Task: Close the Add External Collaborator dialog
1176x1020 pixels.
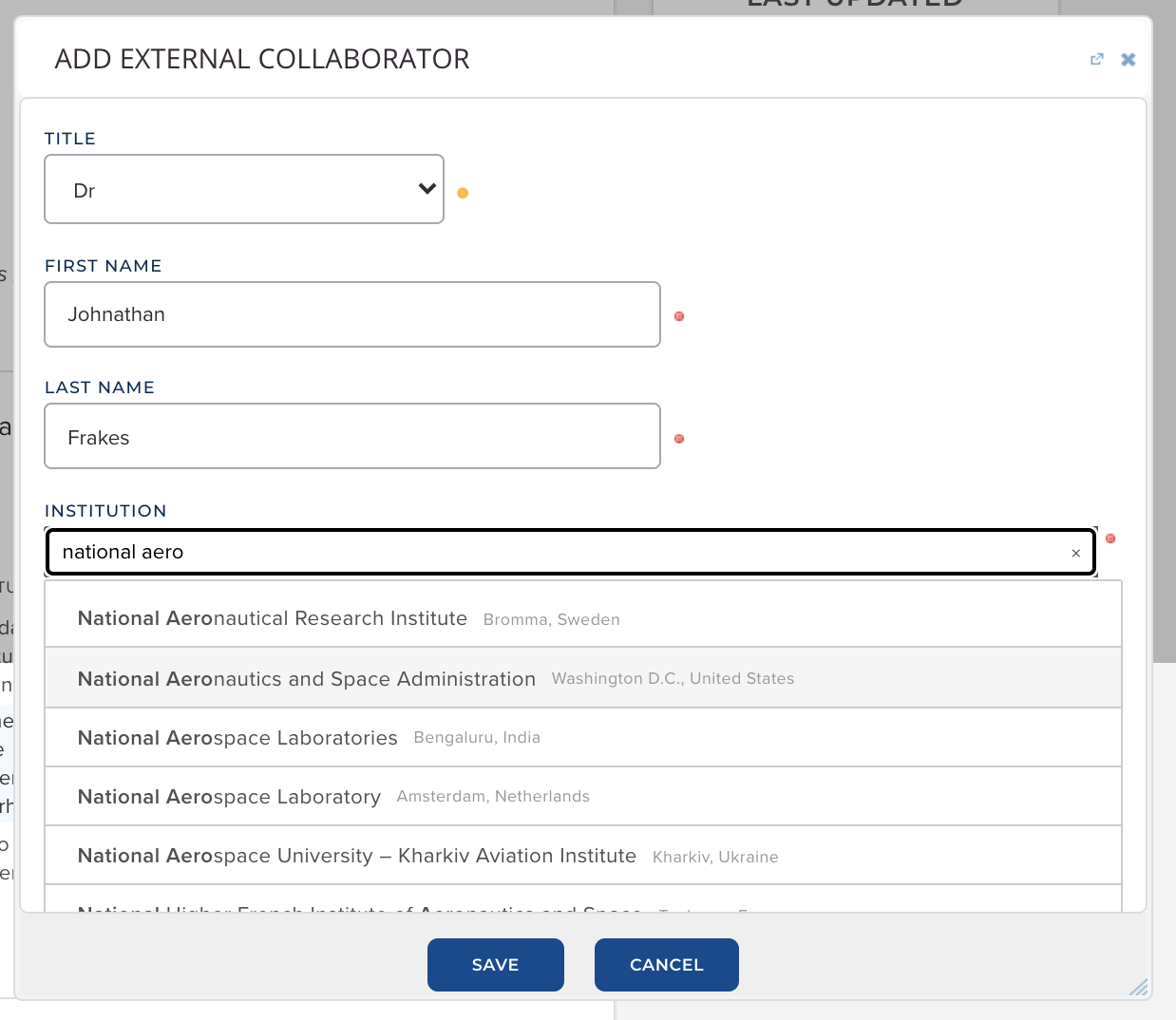Action: point(1129,59)
